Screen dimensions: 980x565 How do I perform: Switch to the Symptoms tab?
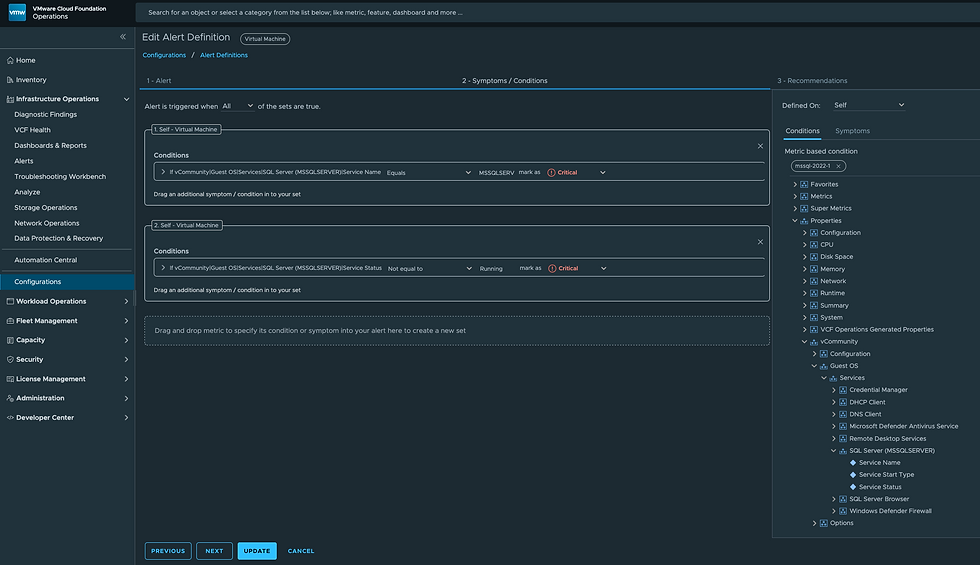852,131
